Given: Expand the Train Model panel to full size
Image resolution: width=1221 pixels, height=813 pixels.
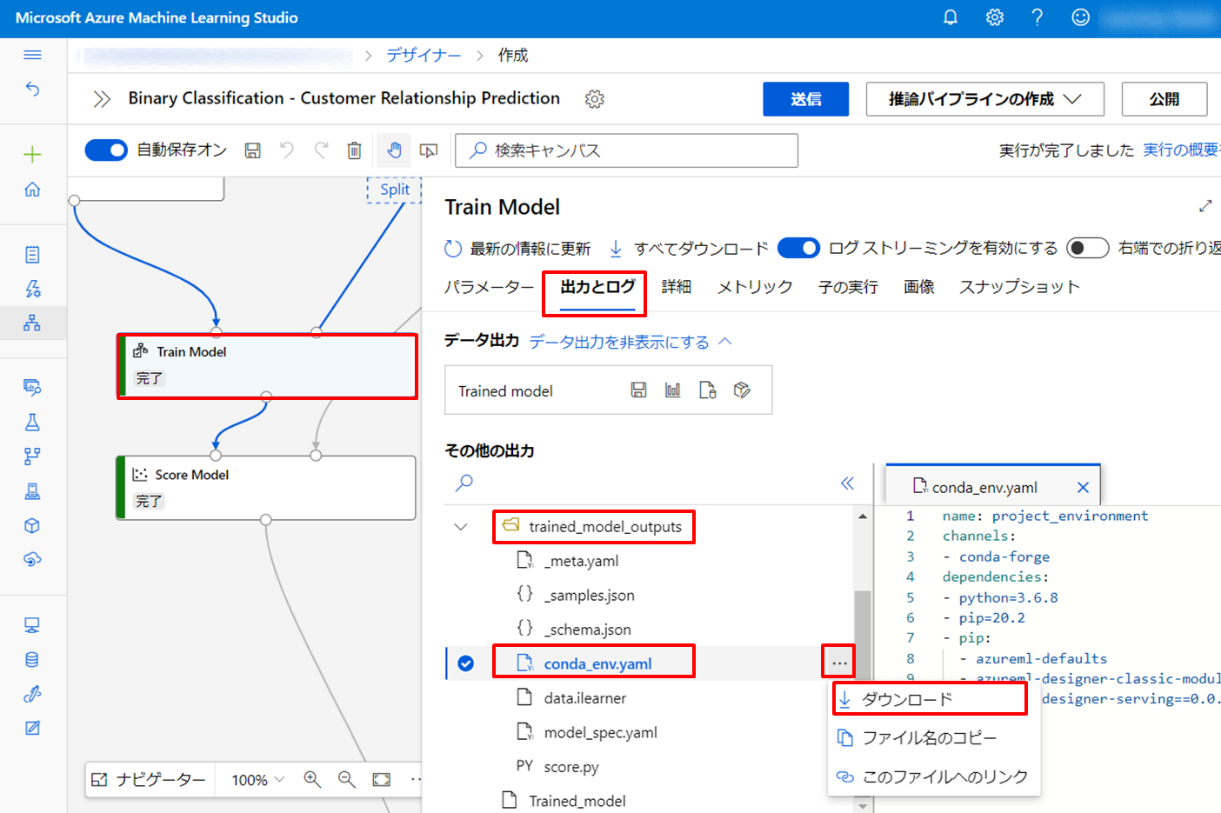Looking at the screenshot, I should [1204, 207].
